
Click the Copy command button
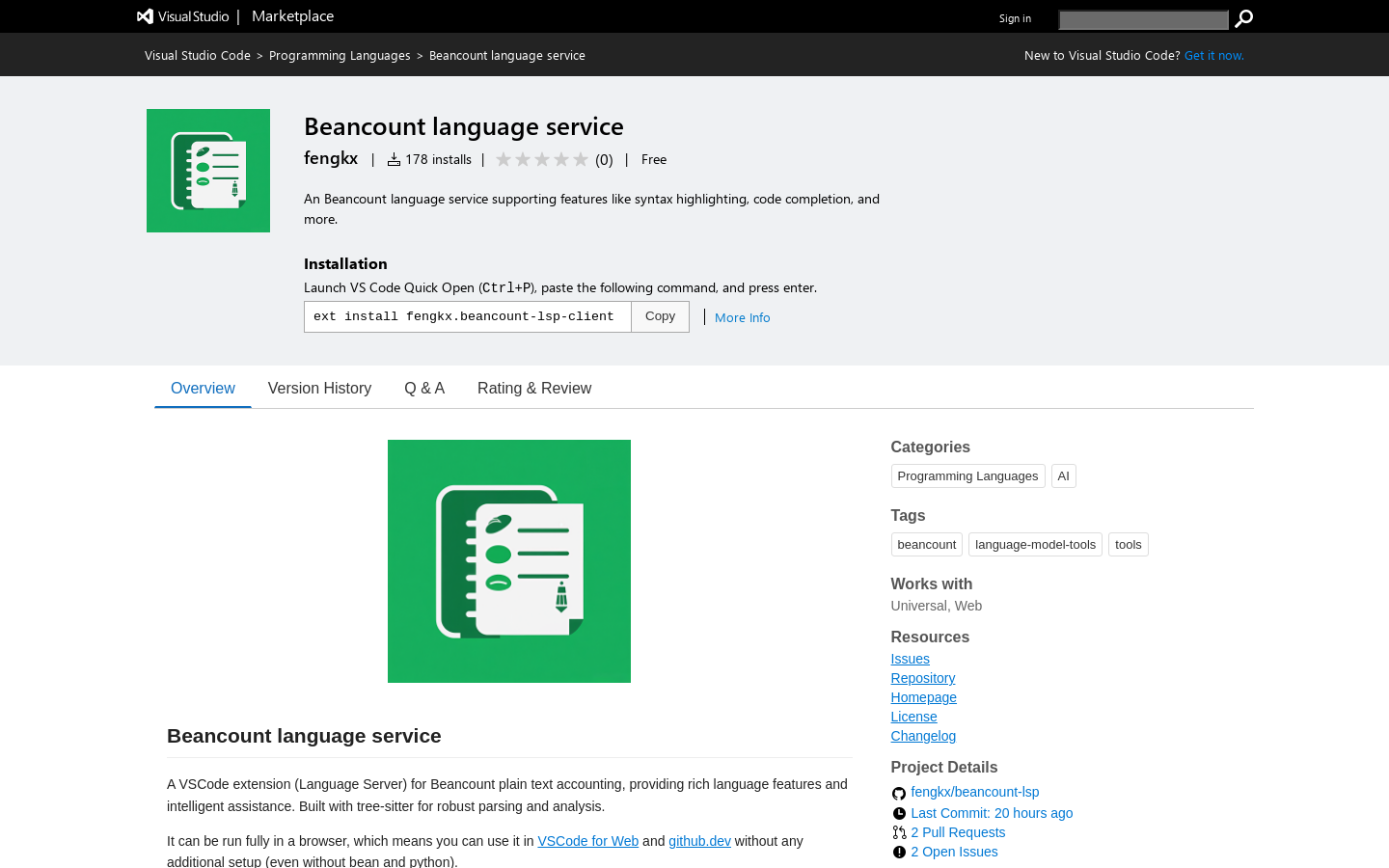(660, 316)
